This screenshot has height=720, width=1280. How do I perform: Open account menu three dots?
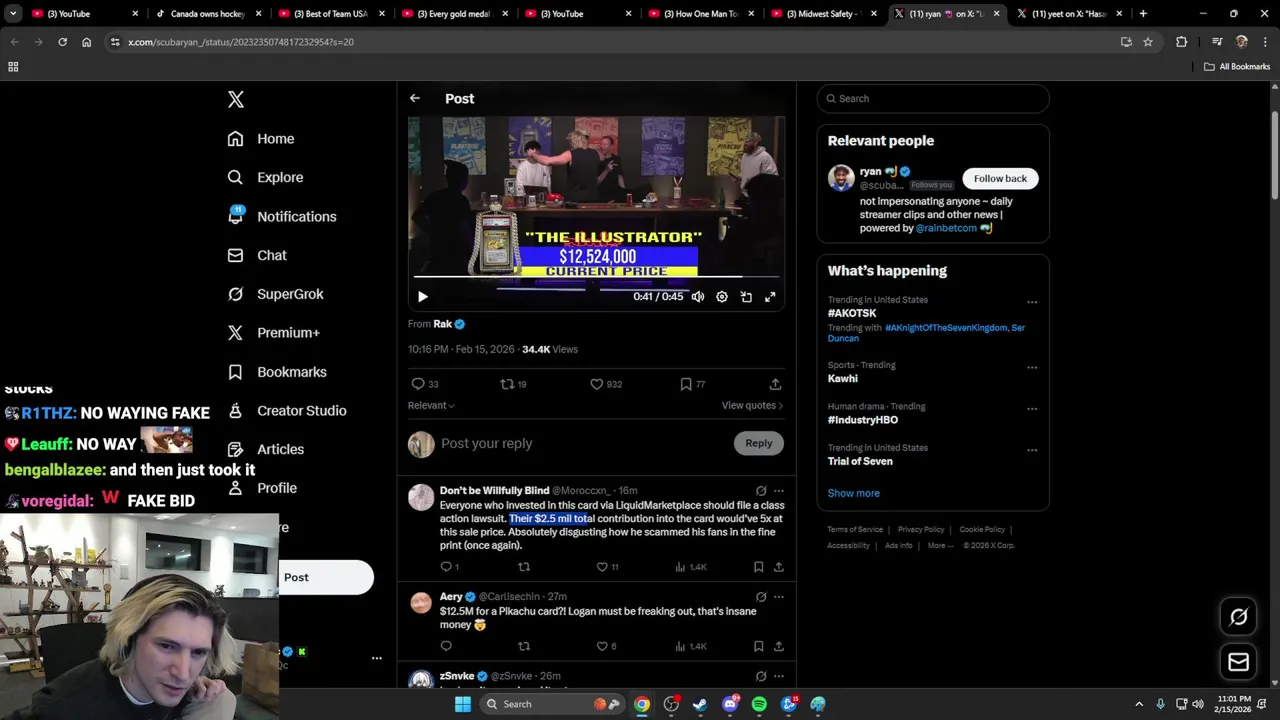point(377,658)
